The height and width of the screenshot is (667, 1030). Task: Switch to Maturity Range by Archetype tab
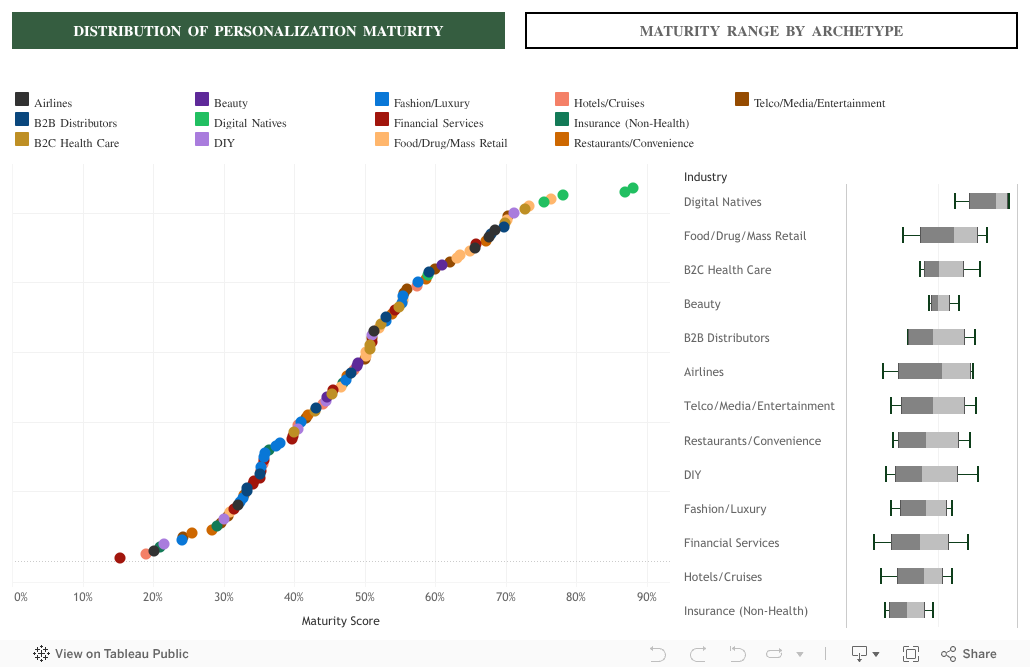point(771,31)
